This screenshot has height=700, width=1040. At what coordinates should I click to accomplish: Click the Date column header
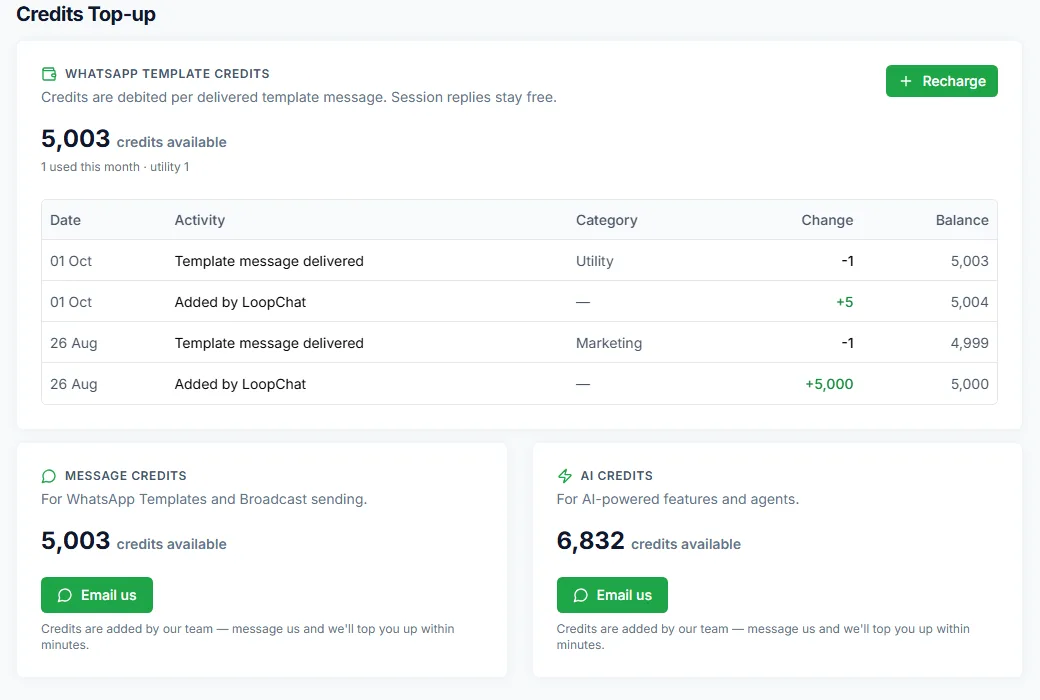tap(66, 220)
